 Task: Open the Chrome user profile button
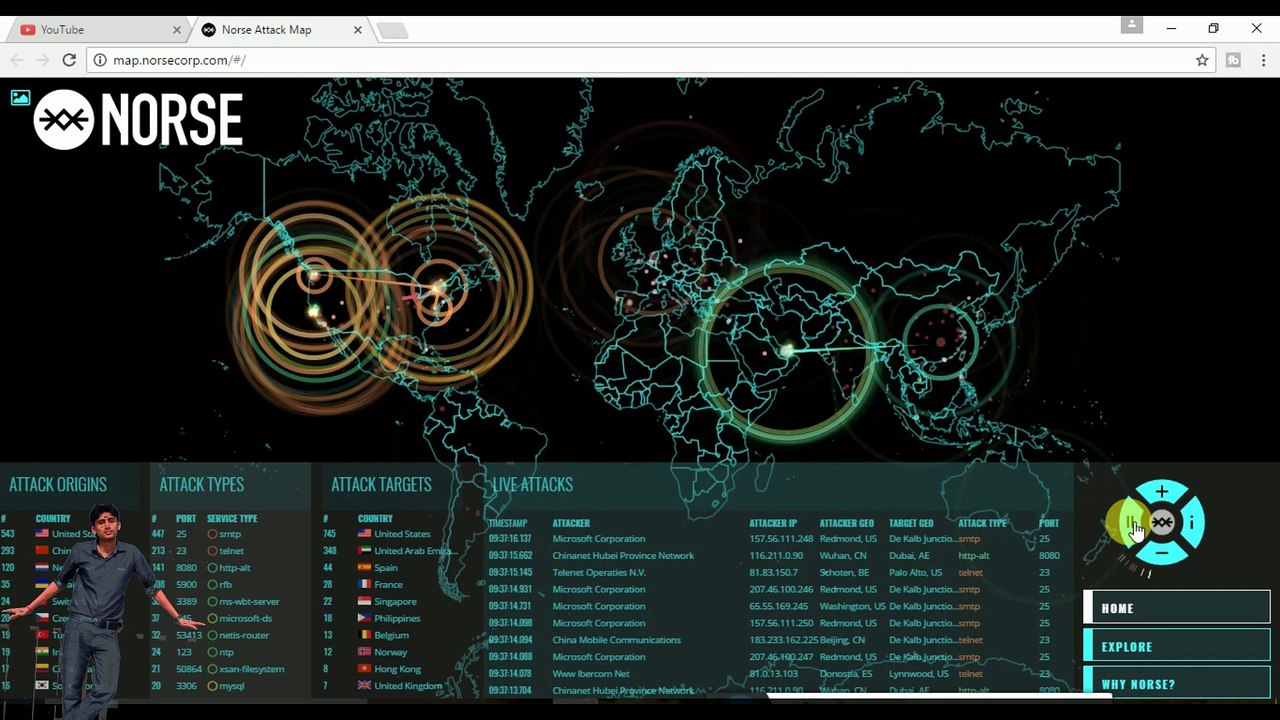[x=1131, y=25]
